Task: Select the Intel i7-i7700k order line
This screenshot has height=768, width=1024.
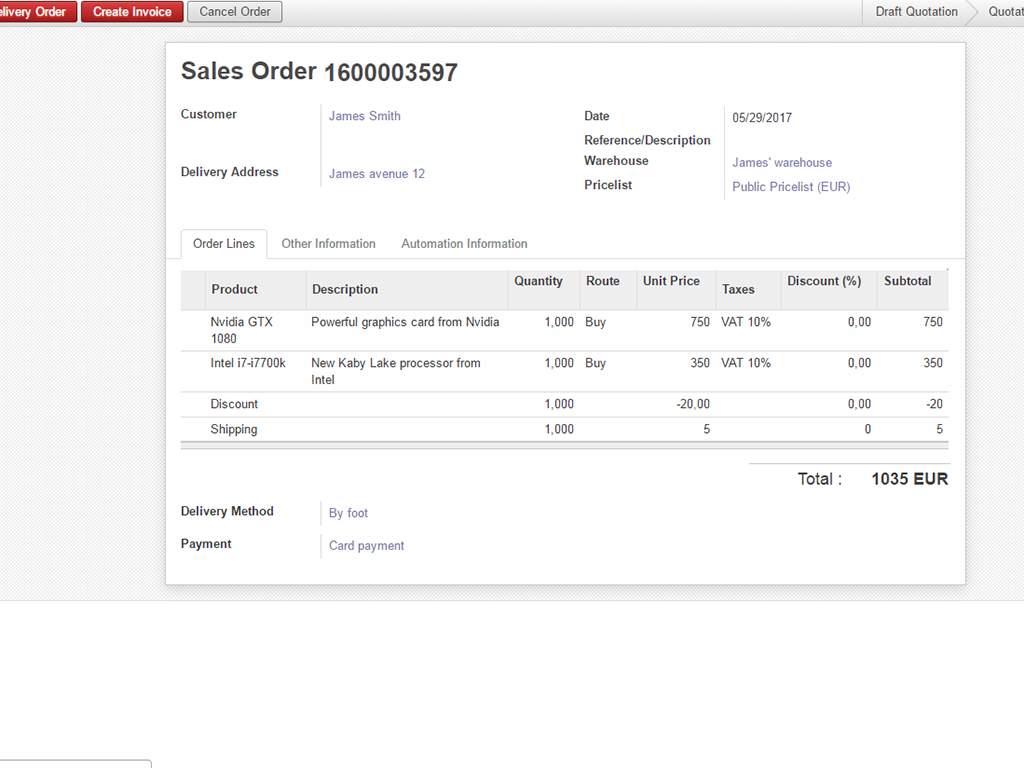Action: point(248,363)
